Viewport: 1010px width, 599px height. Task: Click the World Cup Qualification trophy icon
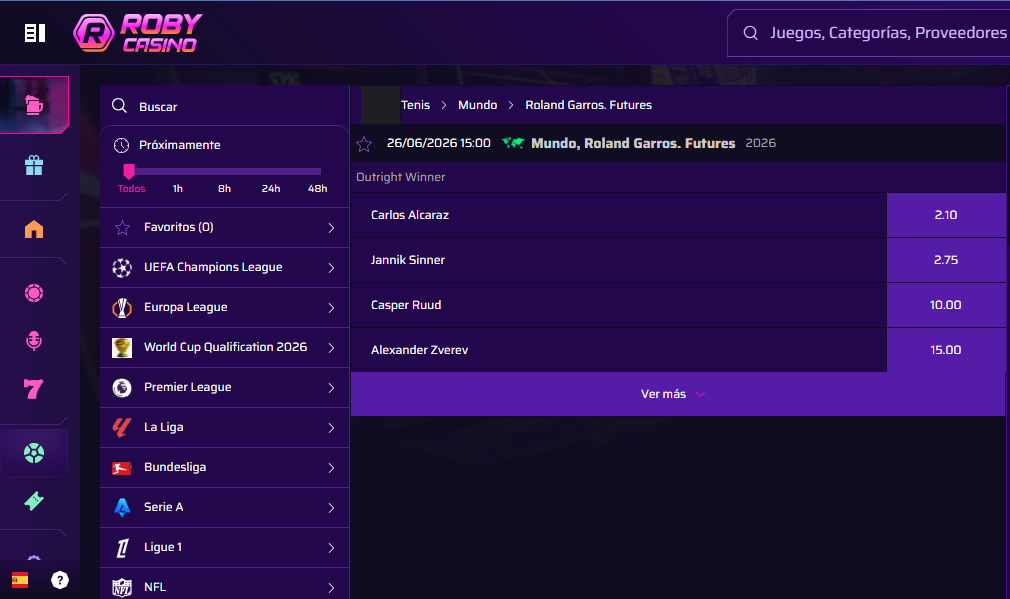122,348
